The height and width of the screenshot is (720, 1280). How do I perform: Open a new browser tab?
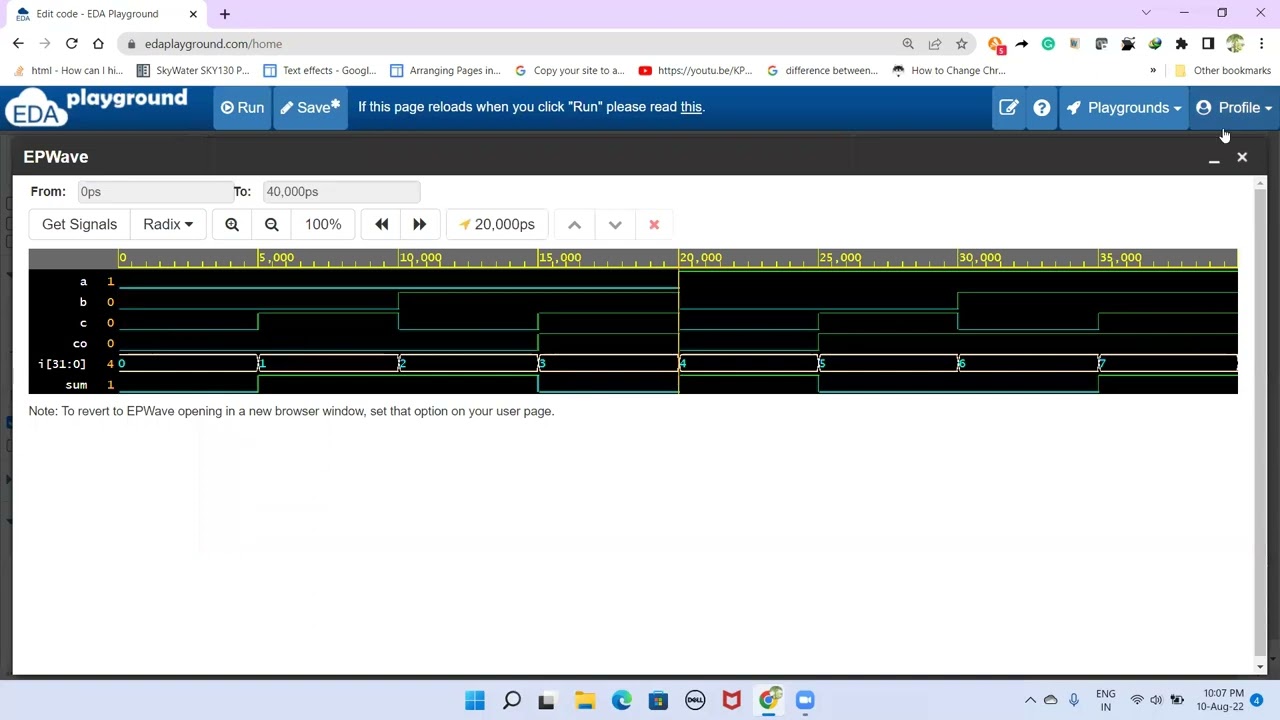click(225, 14)
